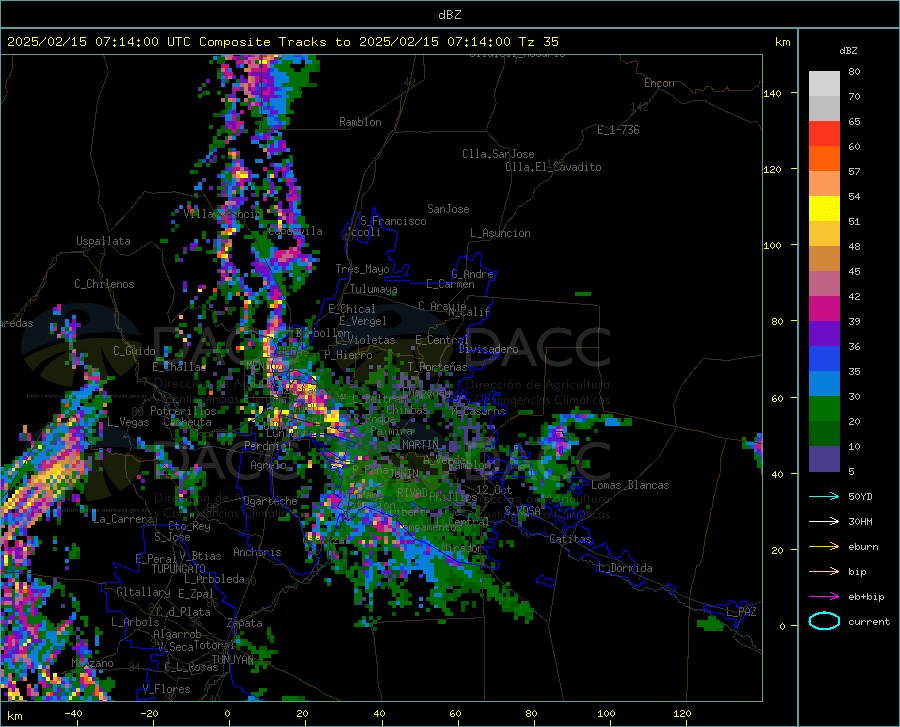Click the Zapata map label
This screenshot has height=727, width=900.
pos(245,623)
